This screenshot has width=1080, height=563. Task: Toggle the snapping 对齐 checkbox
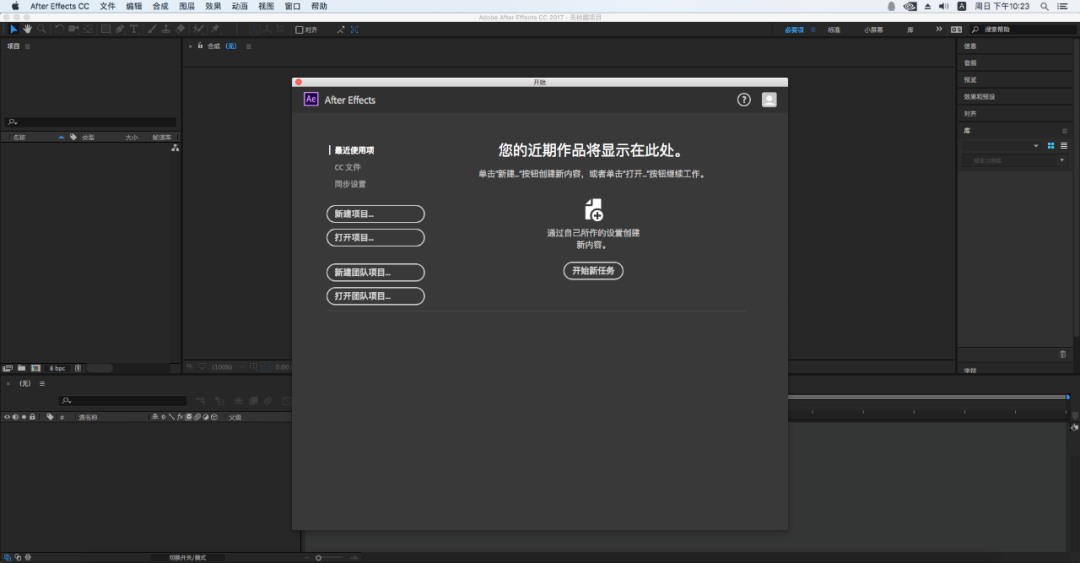(x=299, y=30)
